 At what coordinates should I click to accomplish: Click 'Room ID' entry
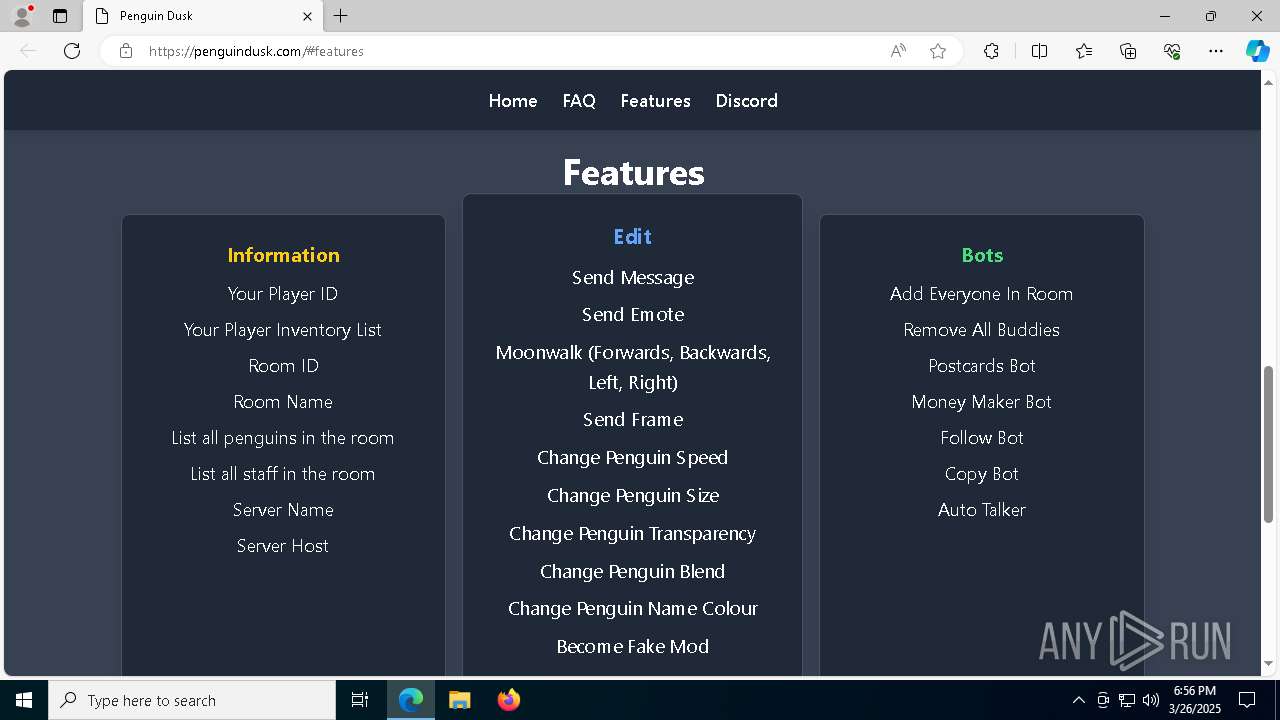click(283, 366)
